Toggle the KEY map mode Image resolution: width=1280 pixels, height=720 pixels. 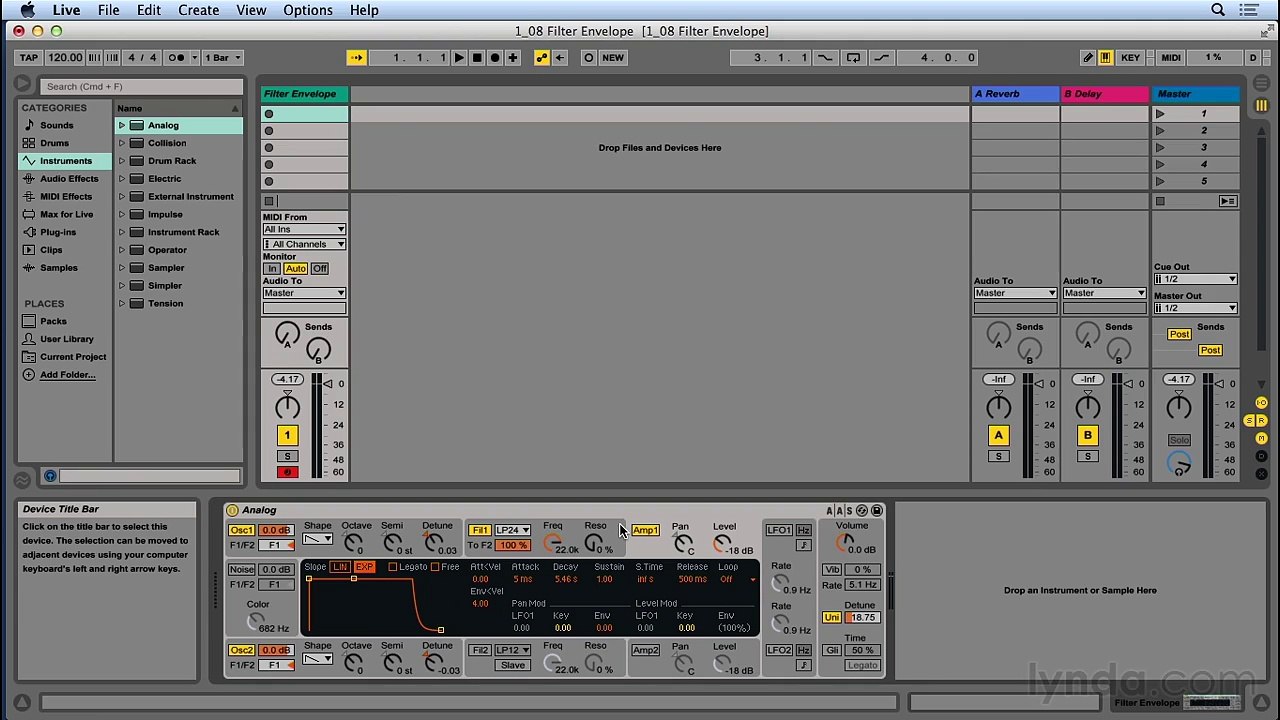[x=1130, y=58]
